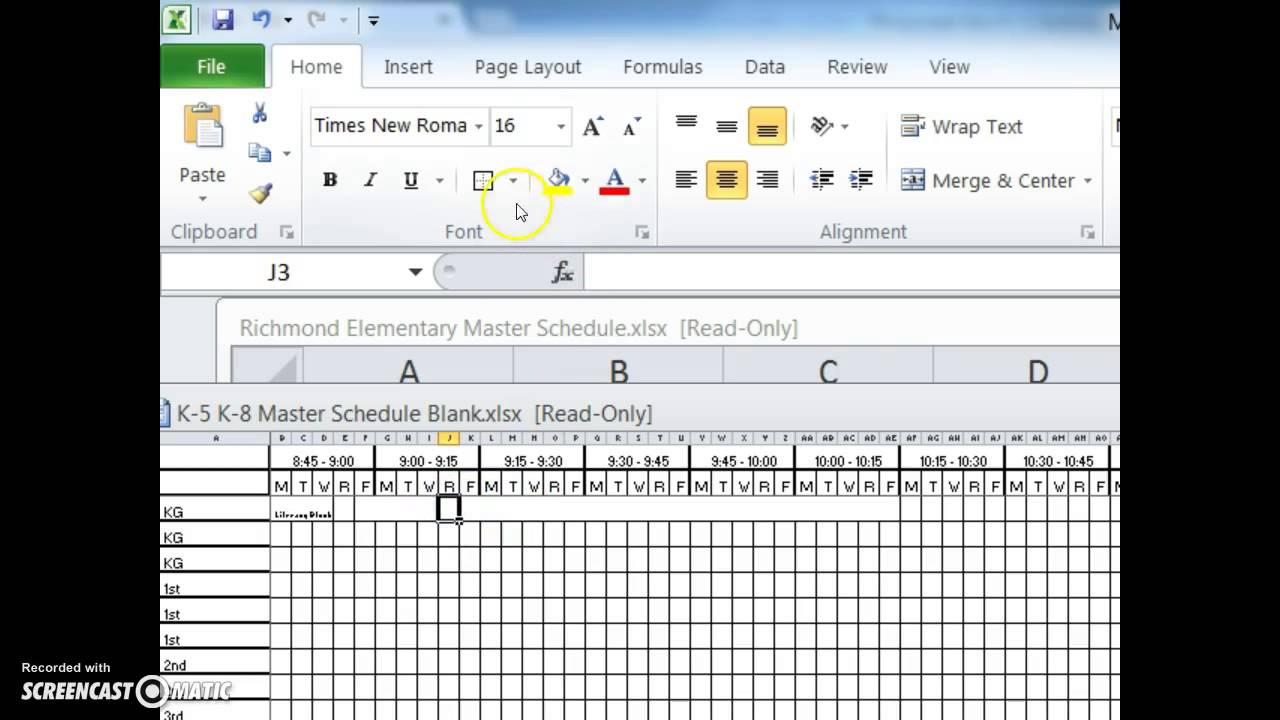
Task: Open the Font Color dropdown arrow
Action: (x=642, y=181)
